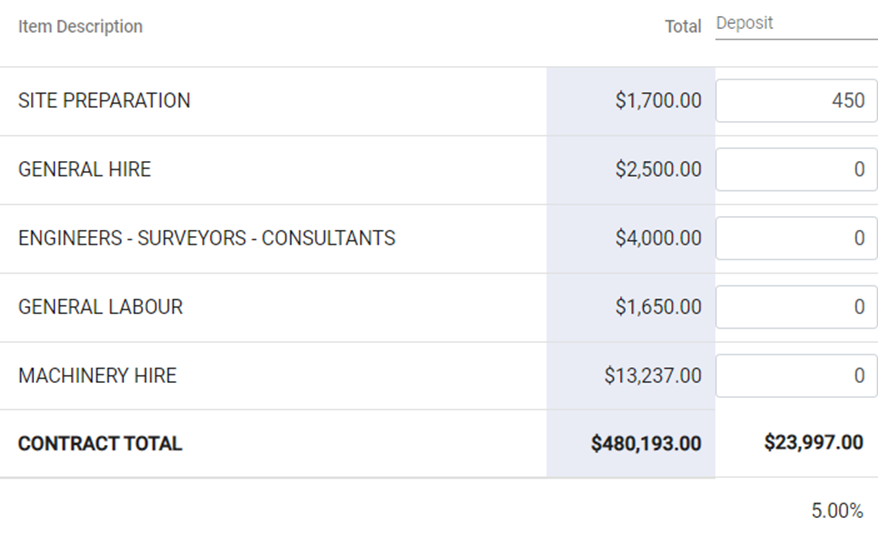Image resolution: width=878 pixels, height=534 pixels.
Task: Click the Deposit header field
Action: [795, 24]
